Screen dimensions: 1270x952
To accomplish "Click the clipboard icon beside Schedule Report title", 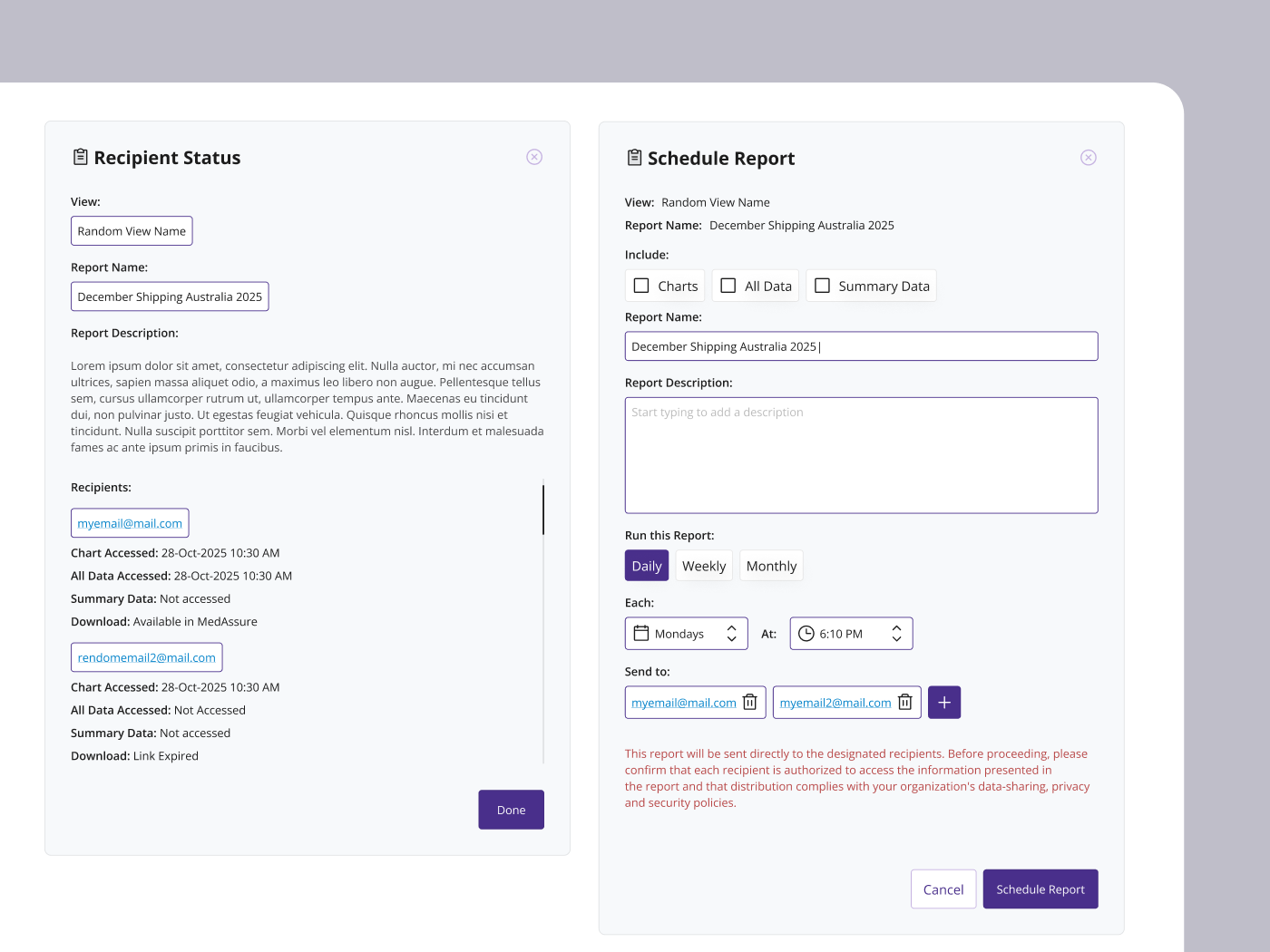I will click(634, 158).
